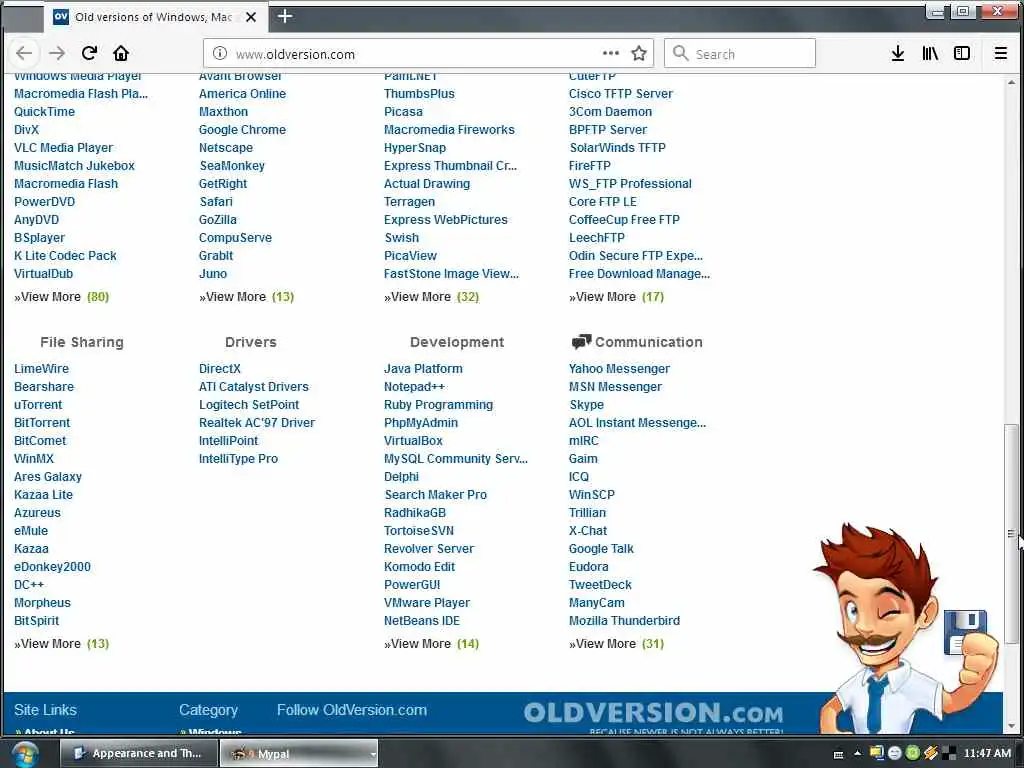Open page actions three-dot menu
This screenshot has height=768, width=1024.
611,54
